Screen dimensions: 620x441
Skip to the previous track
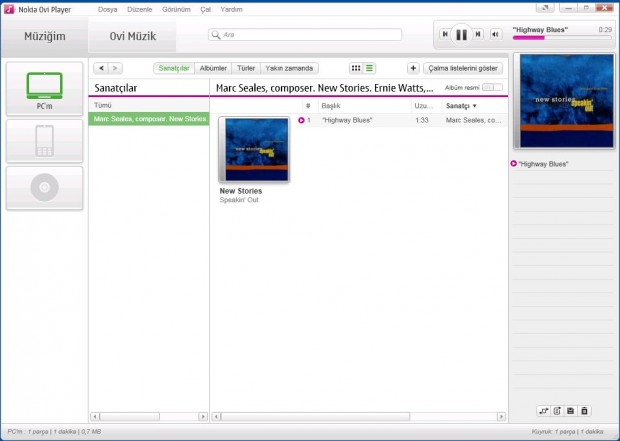445,34
